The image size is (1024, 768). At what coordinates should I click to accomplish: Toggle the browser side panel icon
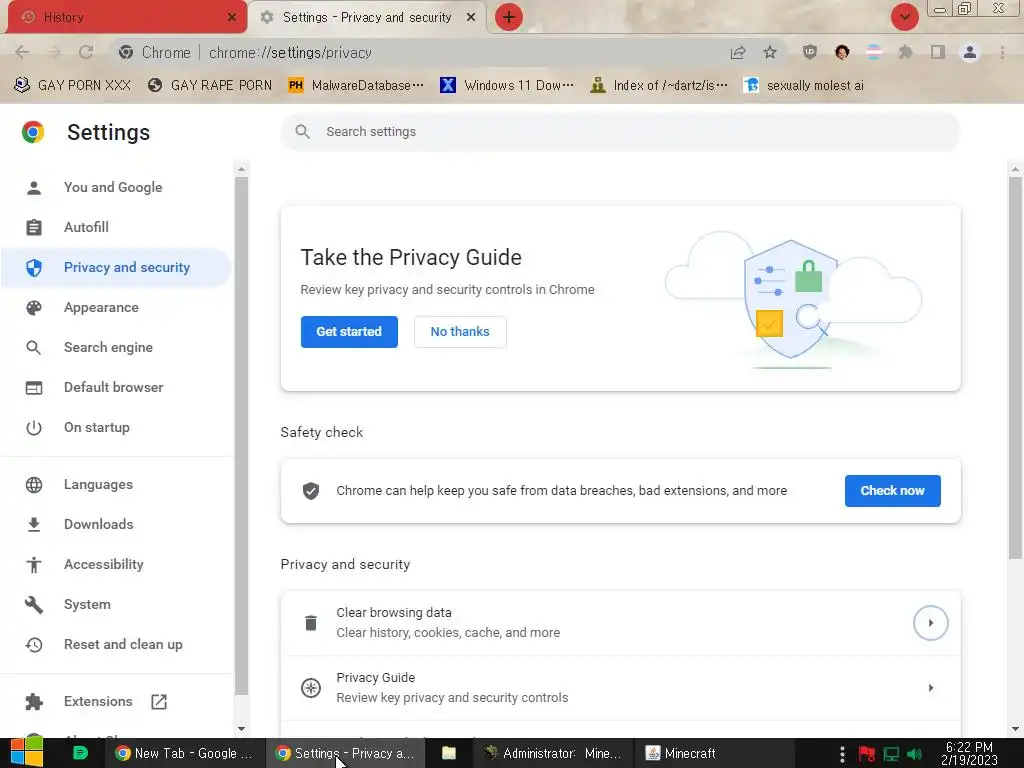pos(938,52)
